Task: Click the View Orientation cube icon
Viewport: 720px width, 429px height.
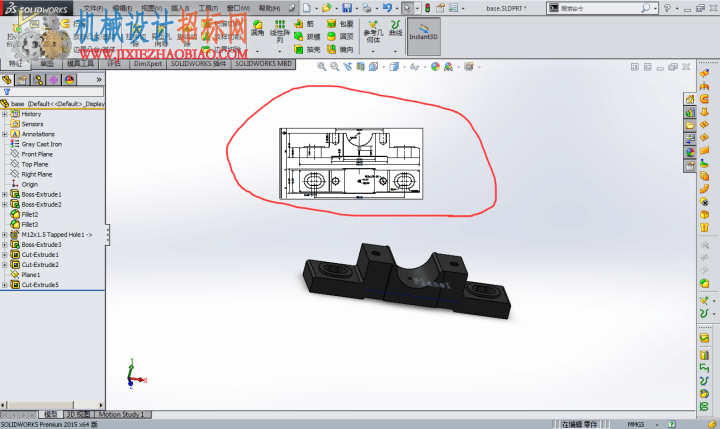Action: pos(373,67)
